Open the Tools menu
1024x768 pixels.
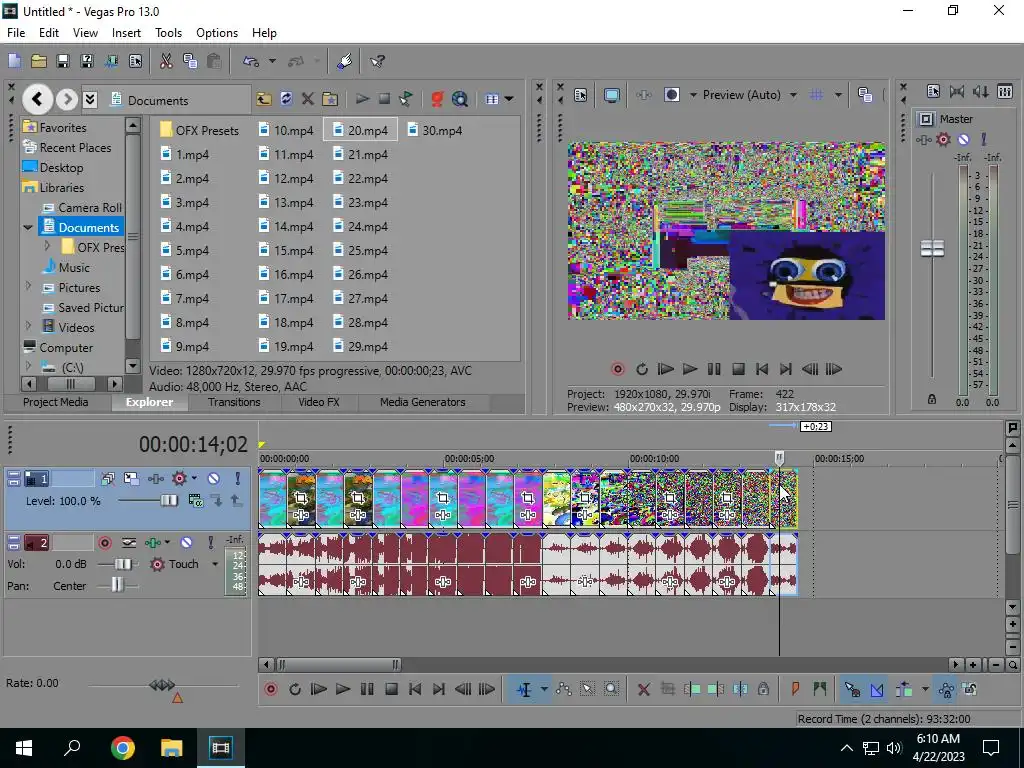(x=168, y=33)
